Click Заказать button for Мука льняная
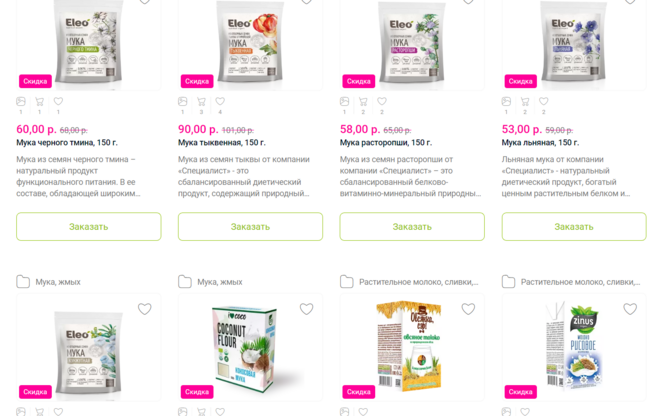This screenshot has height=416, width=650. 574,227
